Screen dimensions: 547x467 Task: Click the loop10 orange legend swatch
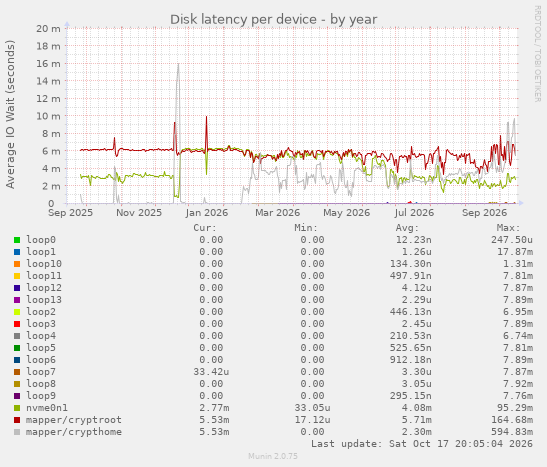(17, 264)
